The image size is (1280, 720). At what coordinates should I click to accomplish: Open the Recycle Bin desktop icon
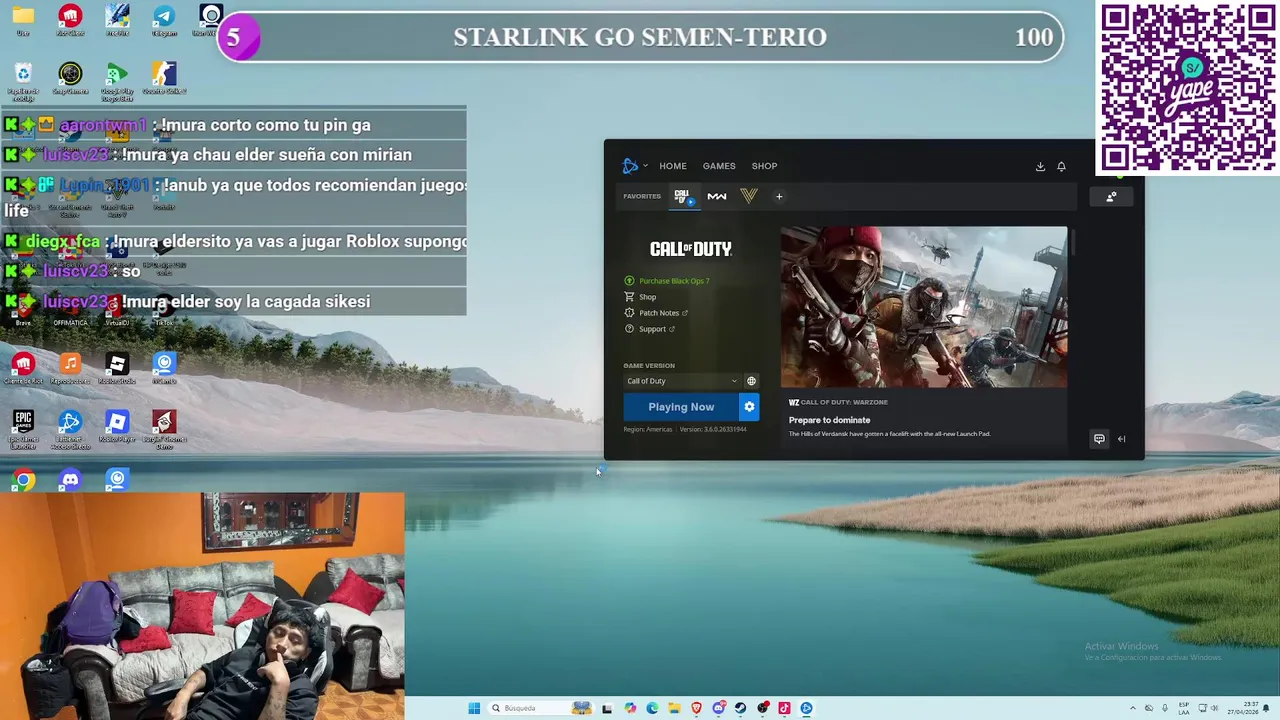click(x=23, y=81)
